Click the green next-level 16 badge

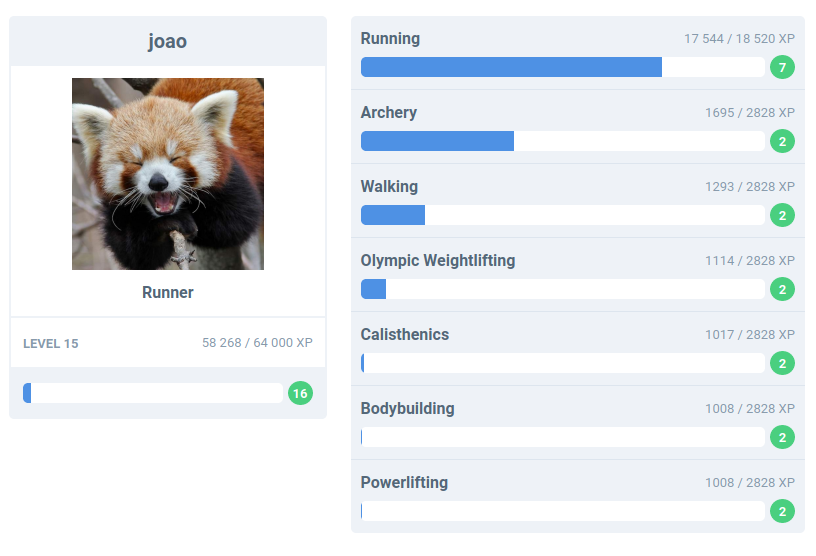[x=300, y=393]
